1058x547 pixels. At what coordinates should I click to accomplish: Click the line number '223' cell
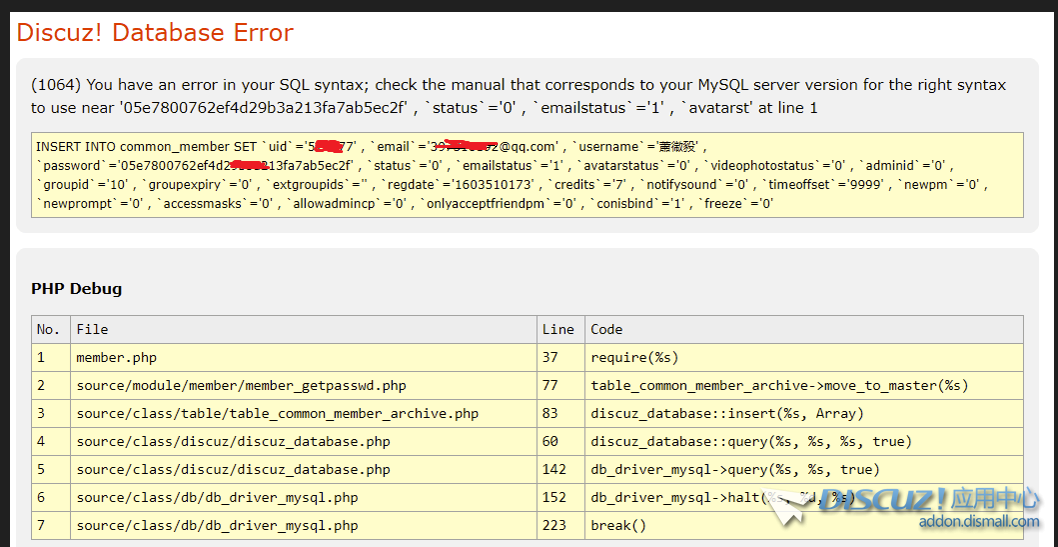click(561, 525)
